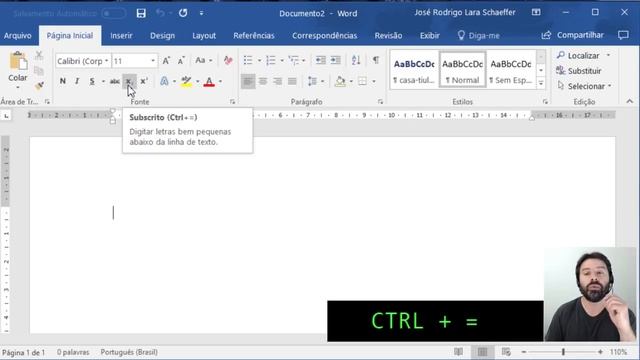The width and height of the screenshot is (640, 360).
Task: Justify text alignment
Action: (292, 81)
